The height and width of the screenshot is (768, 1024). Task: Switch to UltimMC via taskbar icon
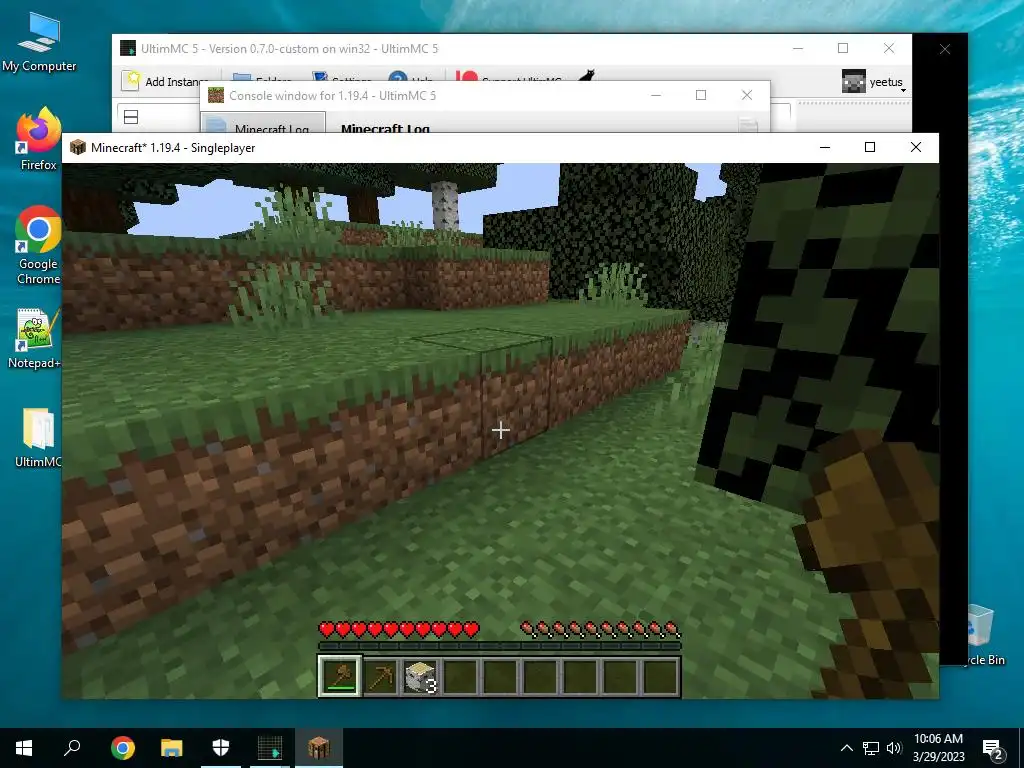pyautogui.click(x=270, y=748)
